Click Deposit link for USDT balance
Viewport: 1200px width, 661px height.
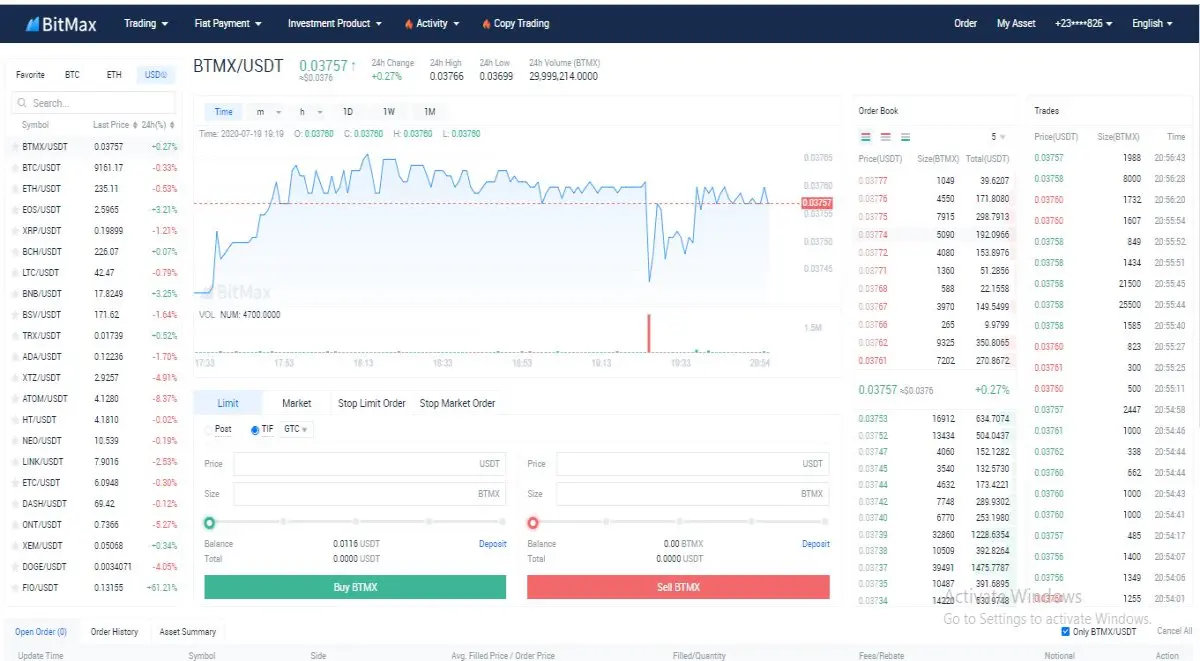point(493,544)
